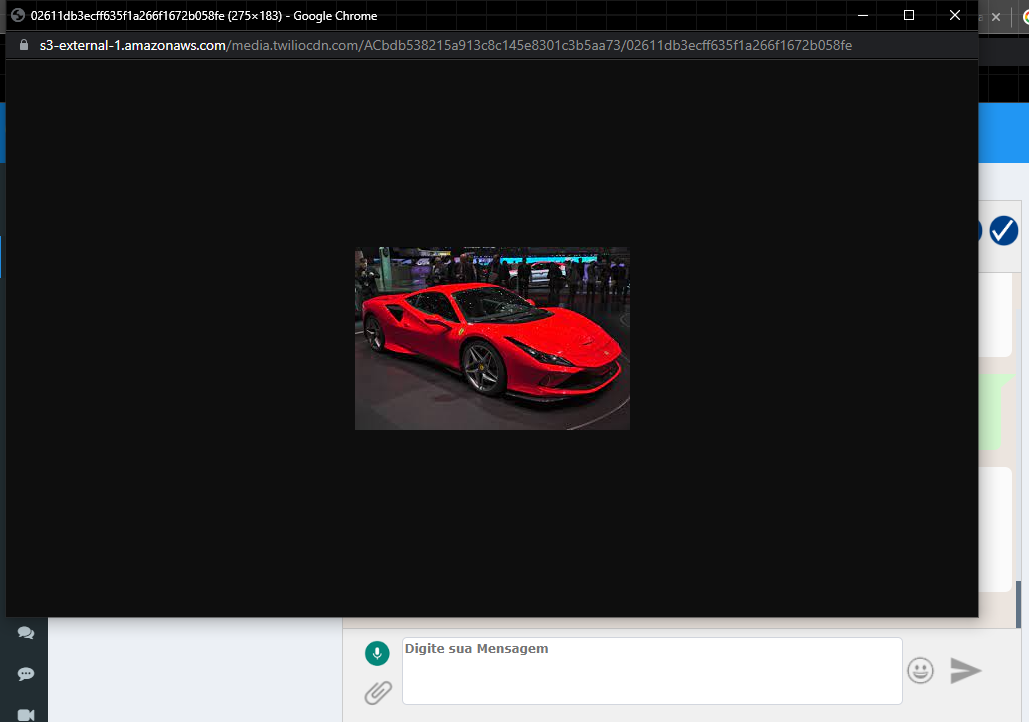Focus the 'Digite sua Mensagem' text field

coord(652,671)
